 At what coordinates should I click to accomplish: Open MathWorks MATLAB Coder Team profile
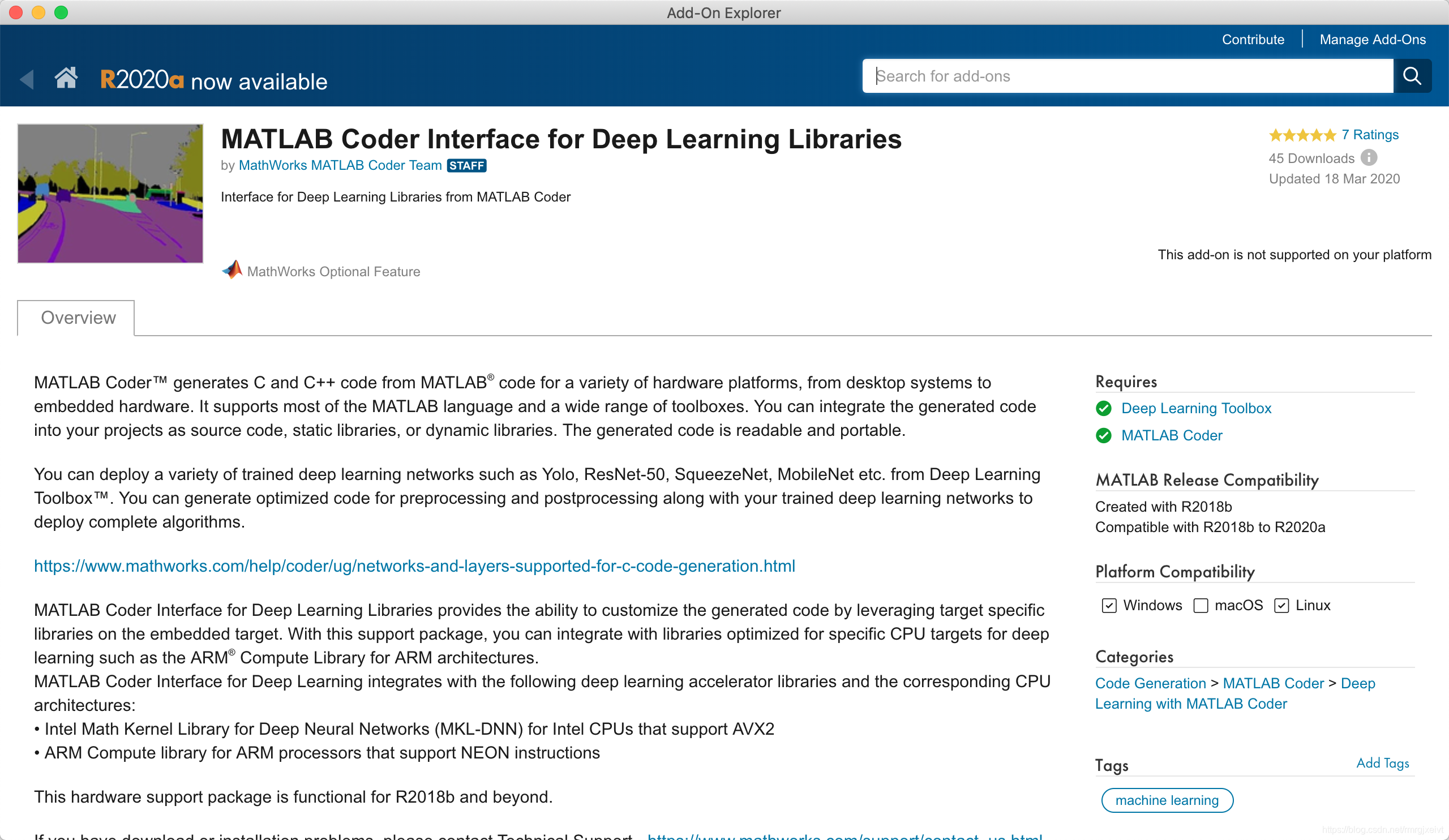pos(340,166)
